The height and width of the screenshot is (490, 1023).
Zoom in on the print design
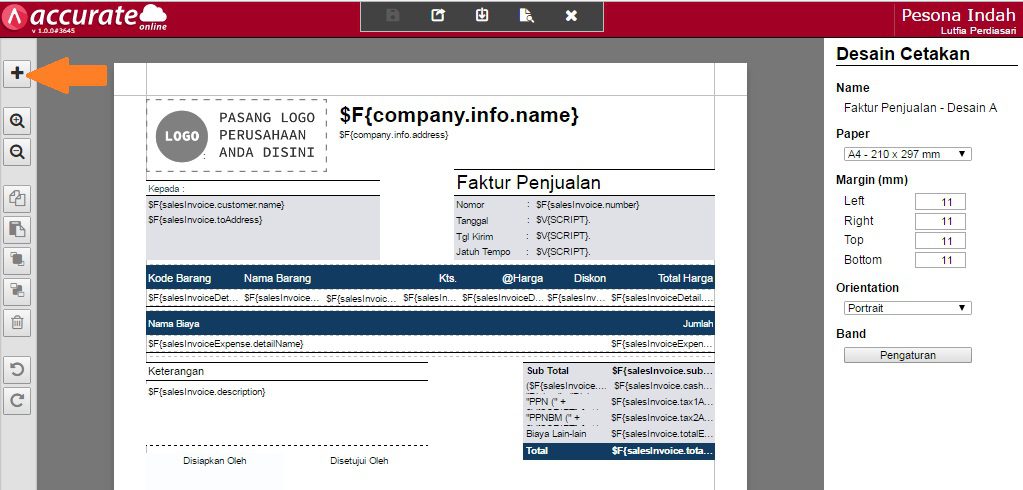tap(17, 121)
